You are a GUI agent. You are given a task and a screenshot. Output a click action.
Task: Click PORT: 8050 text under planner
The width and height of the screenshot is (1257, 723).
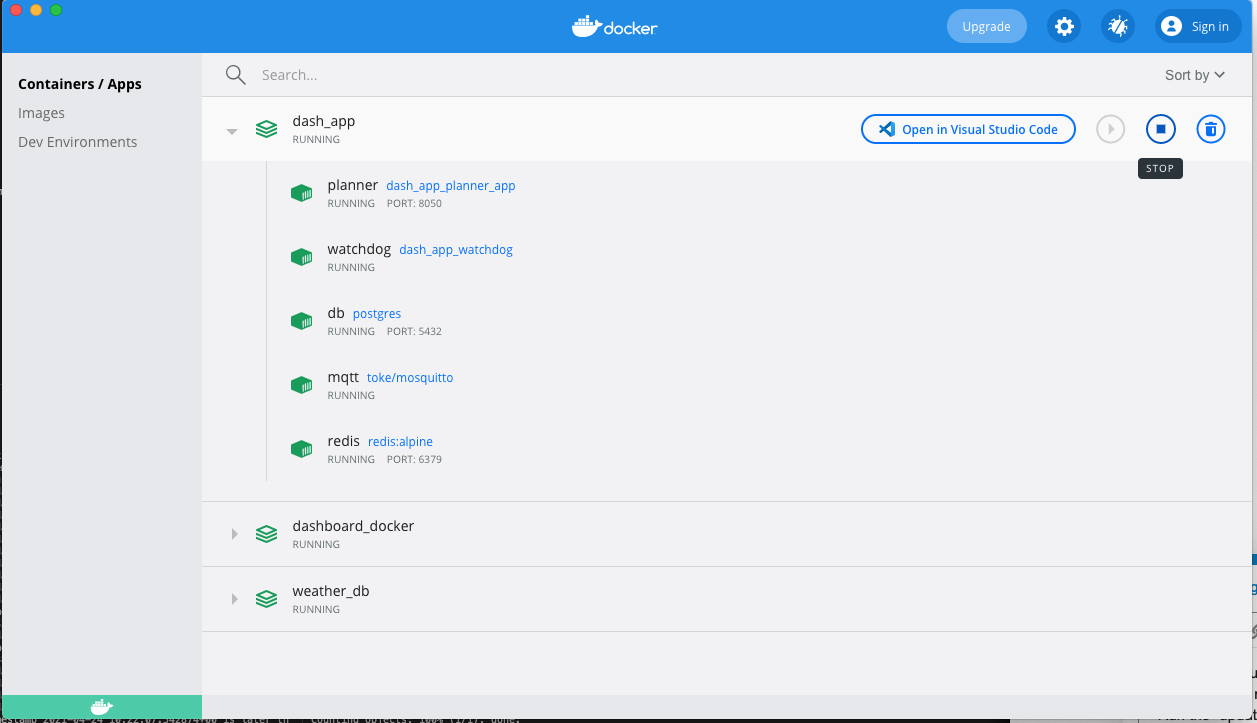tap(414, 204)
